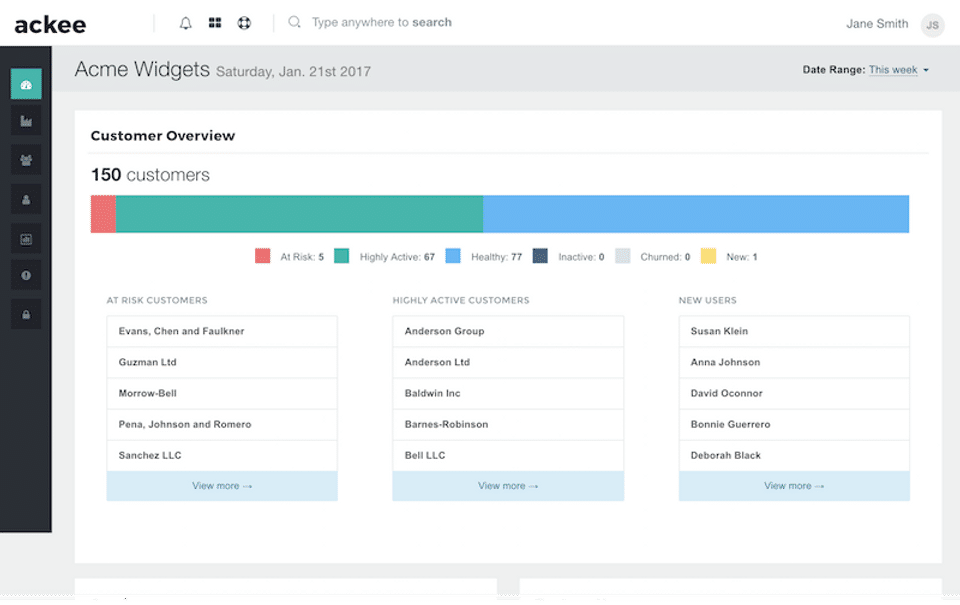This screenshot has width=960, height=605.
Task: Open Barnes-Robinson customer
Action: [x=508, y=424]
